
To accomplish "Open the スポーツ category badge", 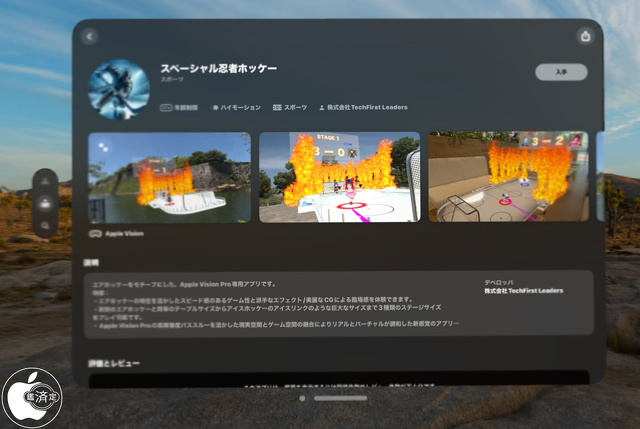I will pyautogui.click(x=290, y=107).
